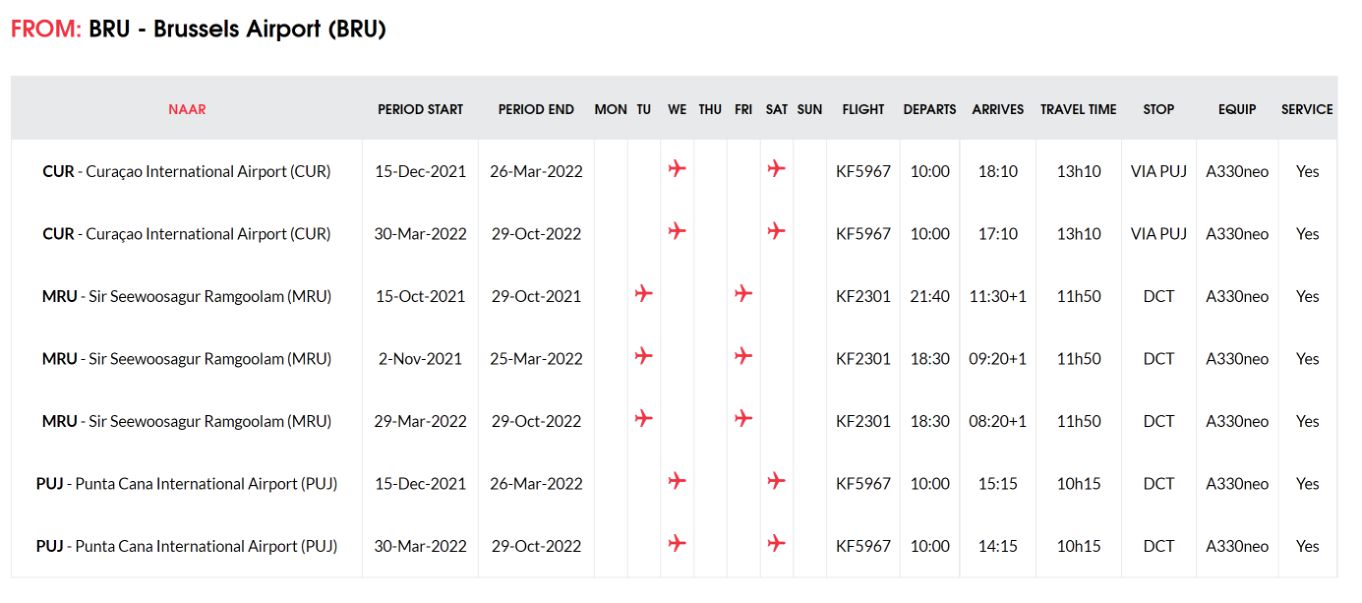Open Curaçao International Airport with 15-Dec-2021 start
The image size is (1362, 603).
click(x=186, y=171)
